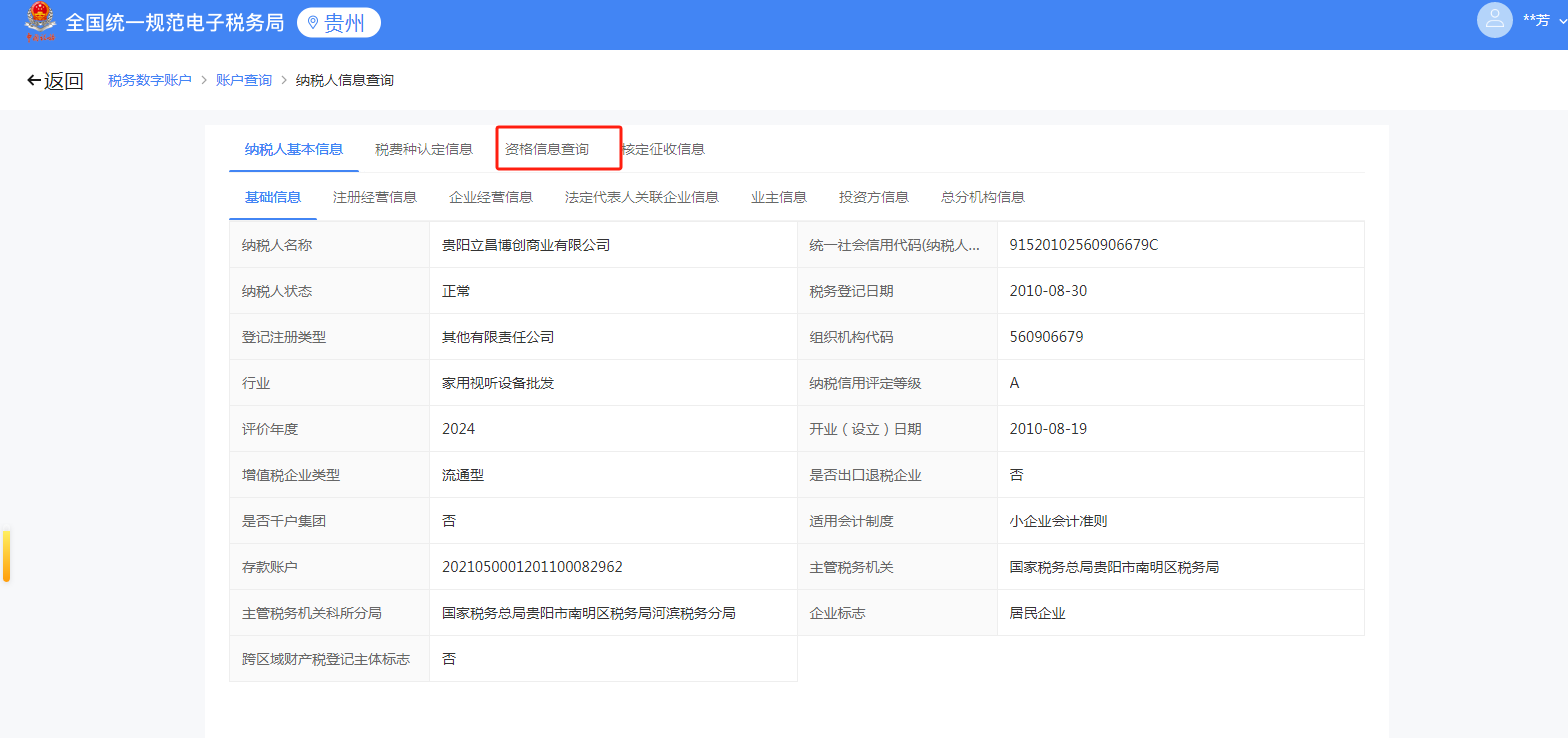Open the 核定征收信息 tab
Screen dimensions: 1568x738
point(664,149)
